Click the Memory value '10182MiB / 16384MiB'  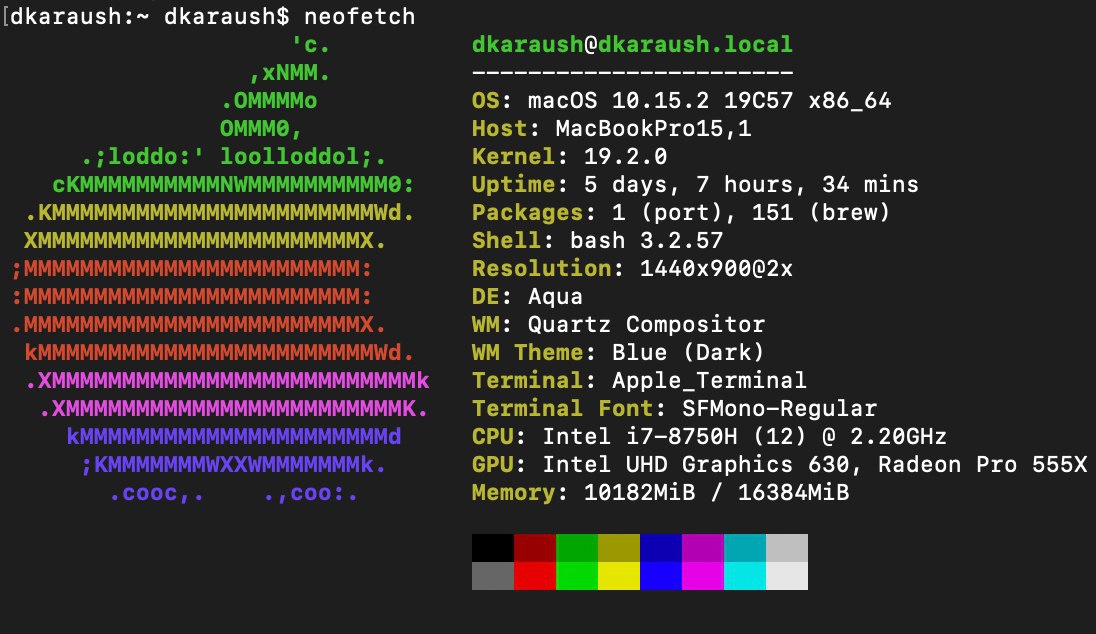pos(716,492)
